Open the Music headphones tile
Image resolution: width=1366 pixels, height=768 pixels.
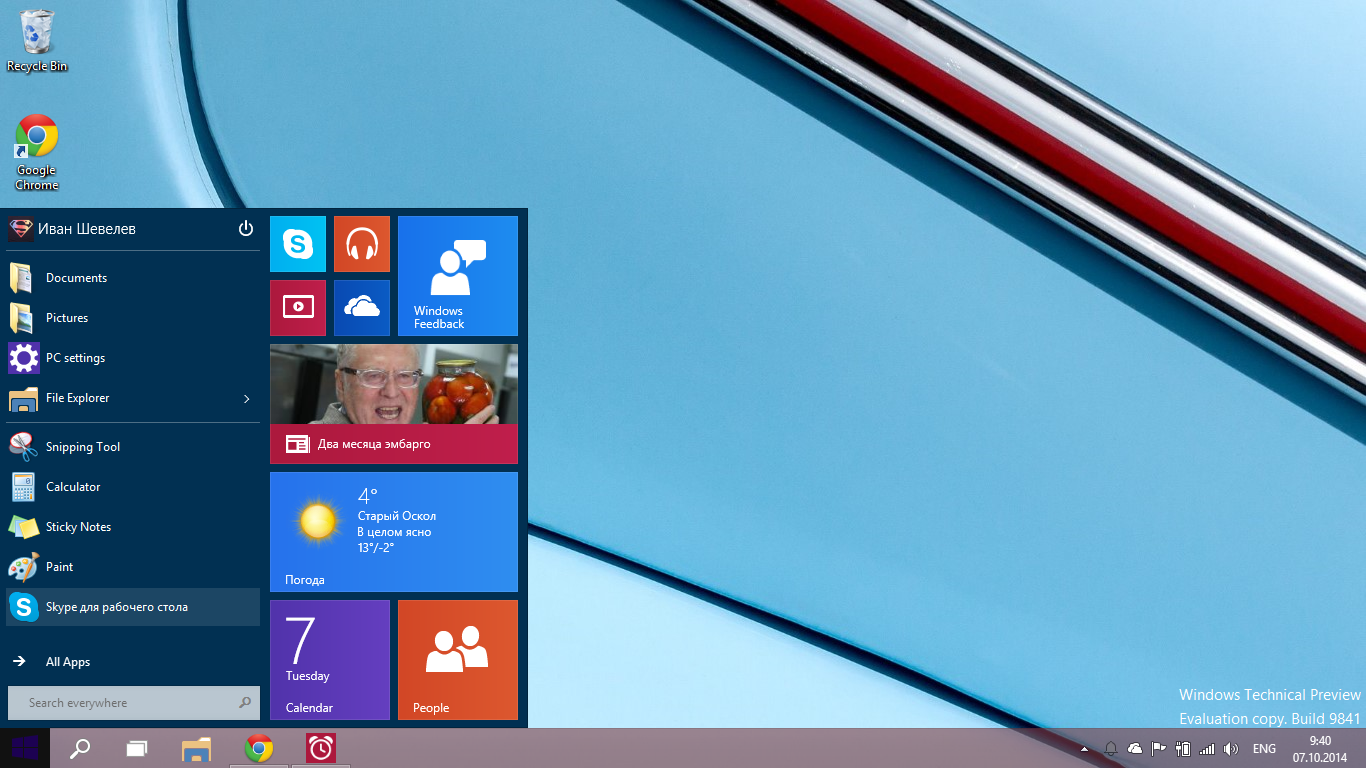(x=361, y=244)
